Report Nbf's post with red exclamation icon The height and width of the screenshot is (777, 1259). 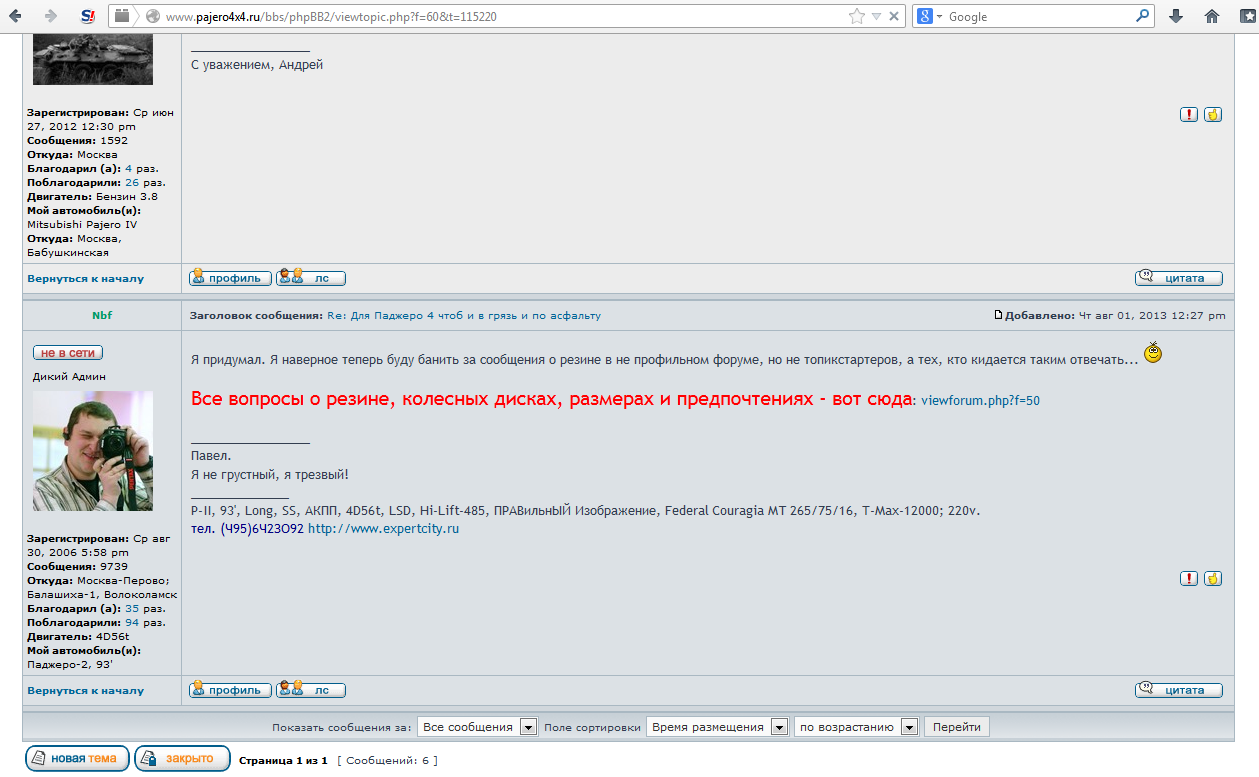coord(1189,578)
